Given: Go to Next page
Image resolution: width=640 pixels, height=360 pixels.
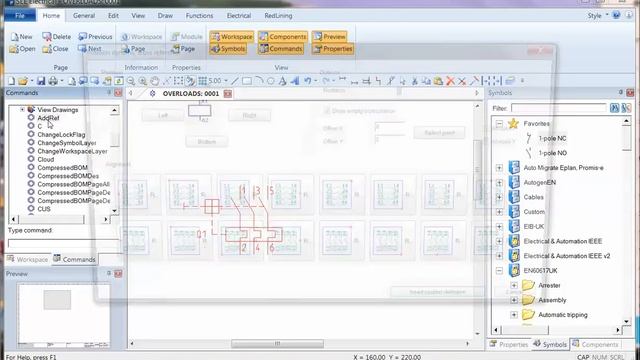Looking at the screenshot, I should click(x=90, y=49).
